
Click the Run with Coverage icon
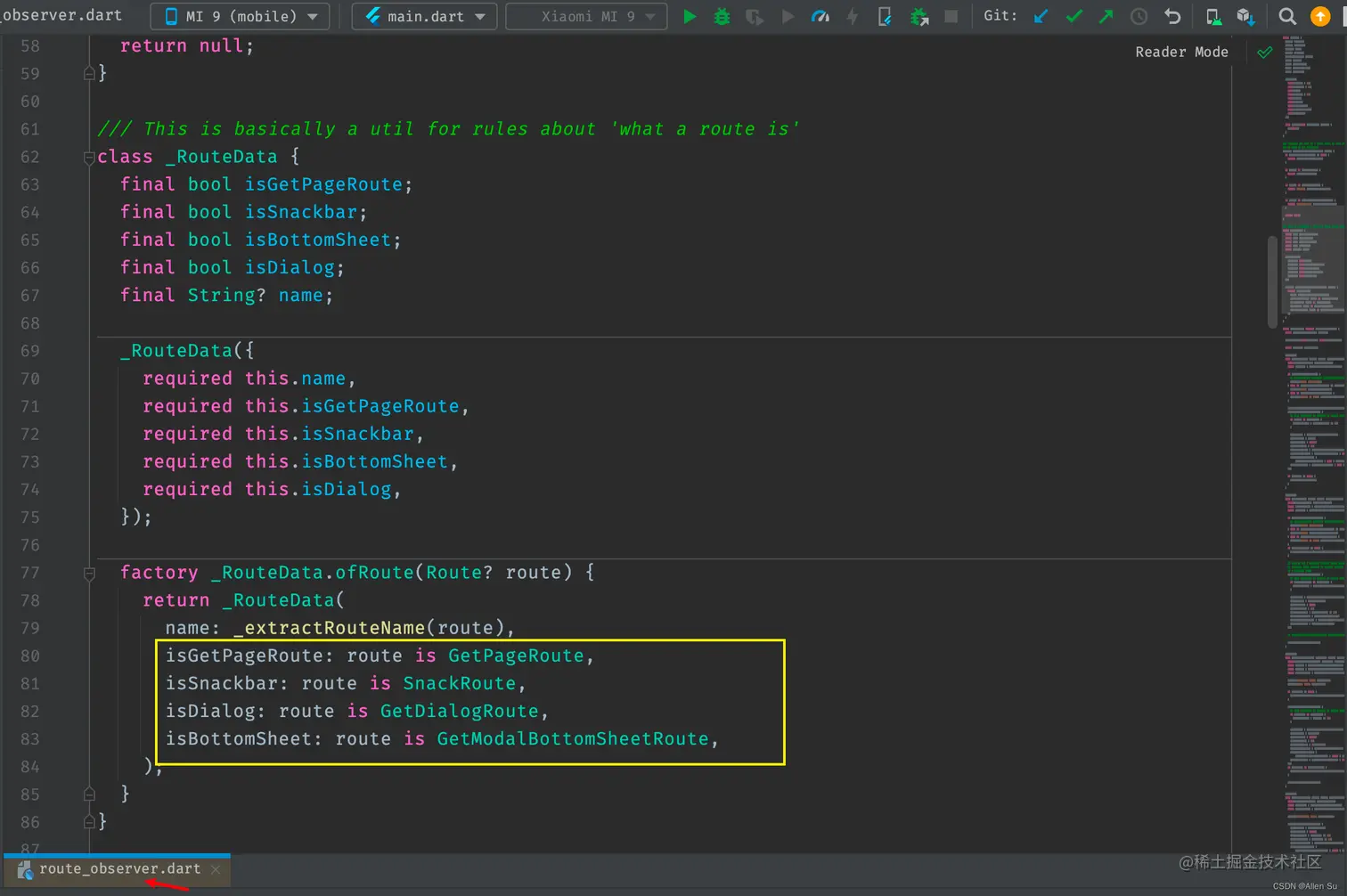point(755,16)
